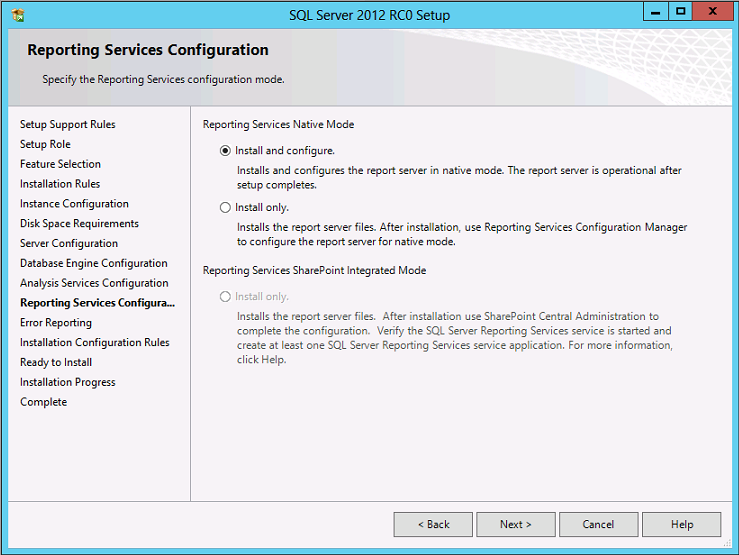Cancel the SQL Server setup

click(x=599, y=524)
